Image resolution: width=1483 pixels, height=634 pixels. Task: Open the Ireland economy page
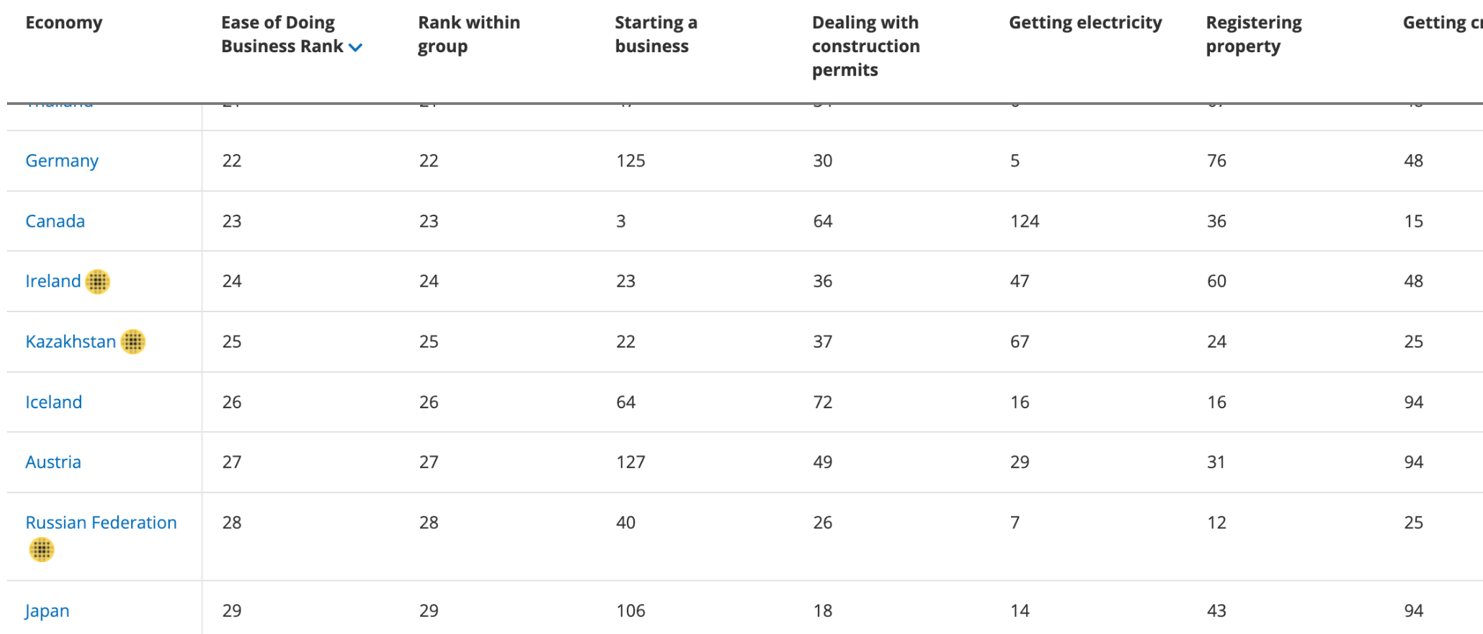tap(53, 281)
